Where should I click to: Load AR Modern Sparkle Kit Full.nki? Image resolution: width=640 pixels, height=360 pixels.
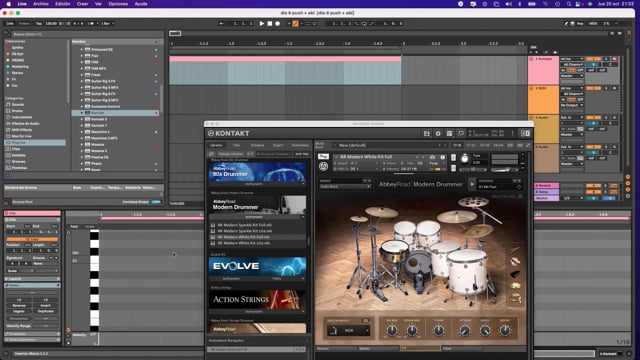coord(244,225)
